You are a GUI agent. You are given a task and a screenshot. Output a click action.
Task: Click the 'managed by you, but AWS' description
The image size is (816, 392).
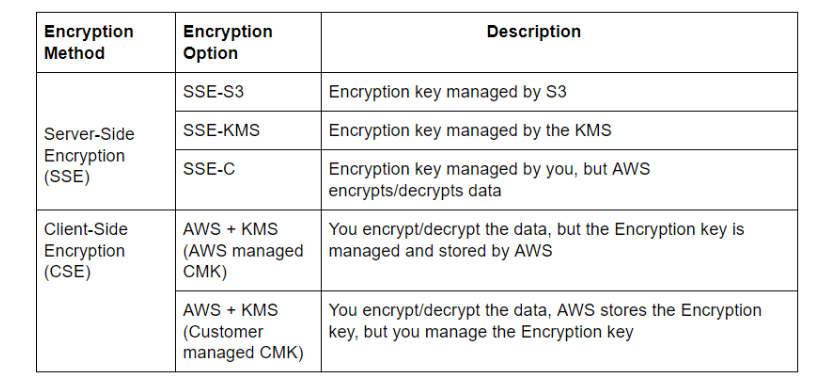pos(548,169)
